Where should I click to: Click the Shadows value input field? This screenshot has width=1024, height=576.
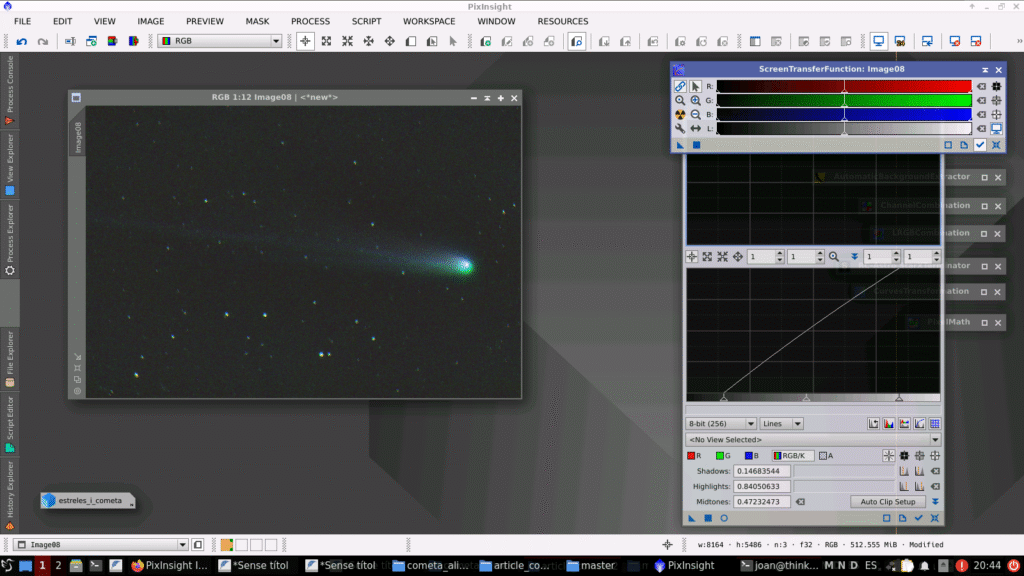pyautogui.click(x=762, y=471)
